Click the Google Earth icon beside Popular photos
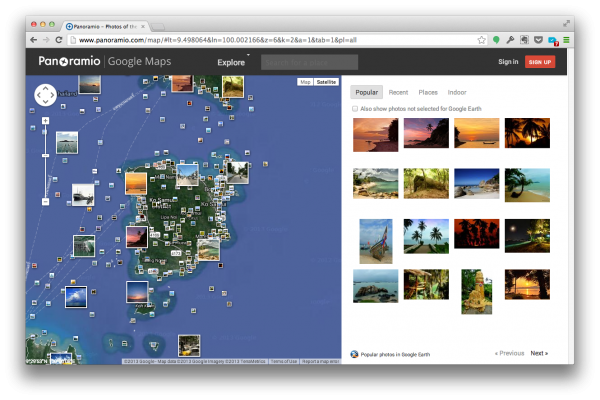Image resolution: width=600 pixels, height=400 pixels. click(x=355, y=353)
